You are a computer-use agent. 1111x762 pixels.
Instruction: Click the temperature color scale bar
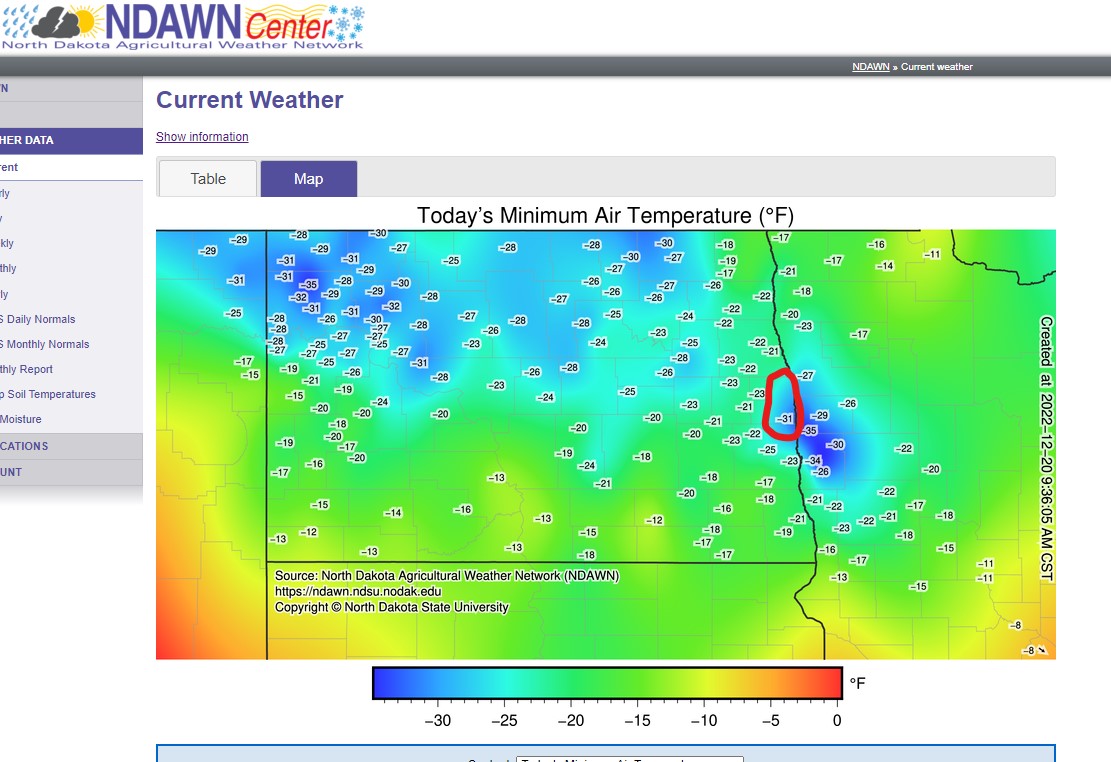coord(607,683)
